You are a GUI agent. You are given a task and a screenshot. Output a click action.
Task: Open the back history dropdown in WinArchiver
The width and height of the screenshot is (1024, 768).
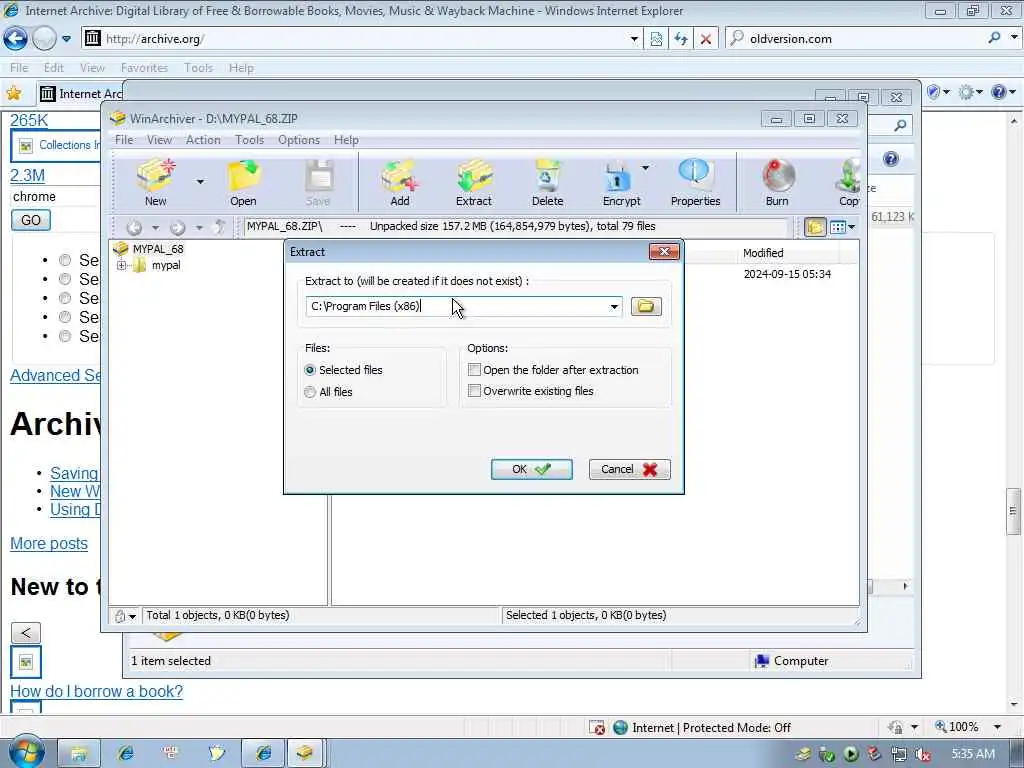[155, 227]
